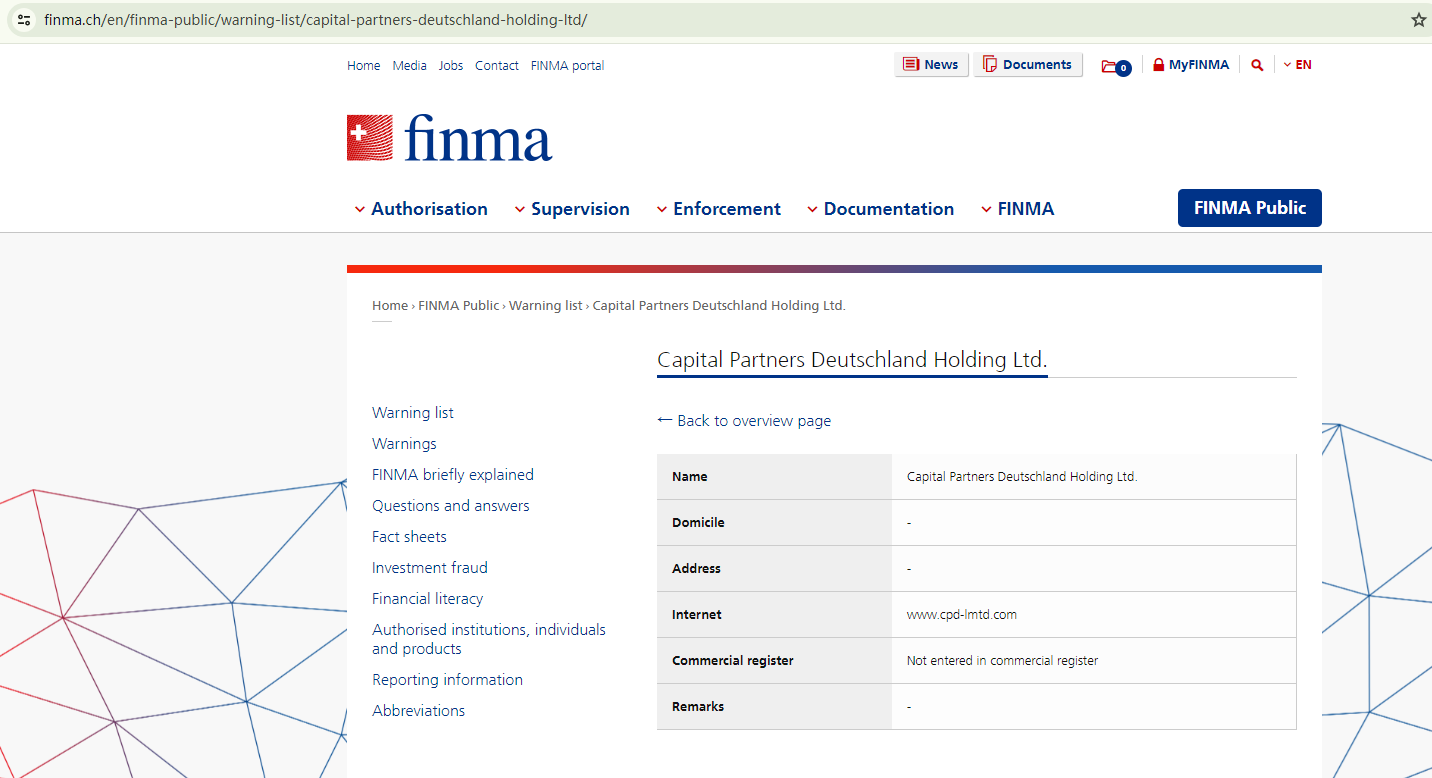This screenshot has width=1432, height=778.
Task: Select the FINMA Public tab
Action: [1249, 208]
